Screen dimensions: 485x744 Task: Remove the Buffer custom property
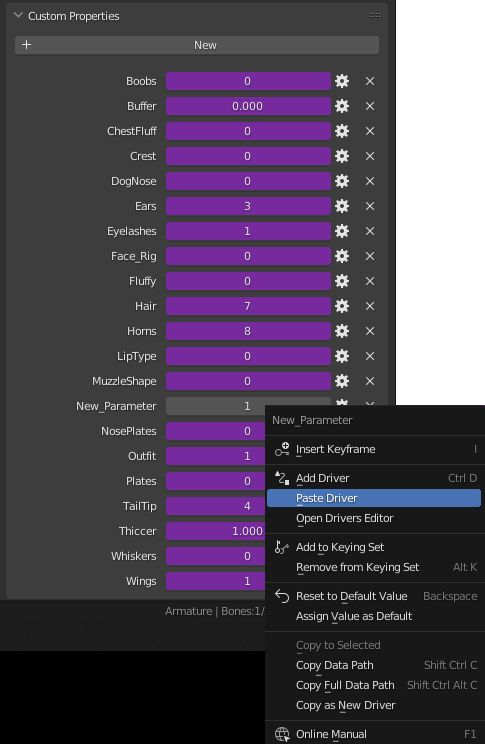(x=370, y=106)
